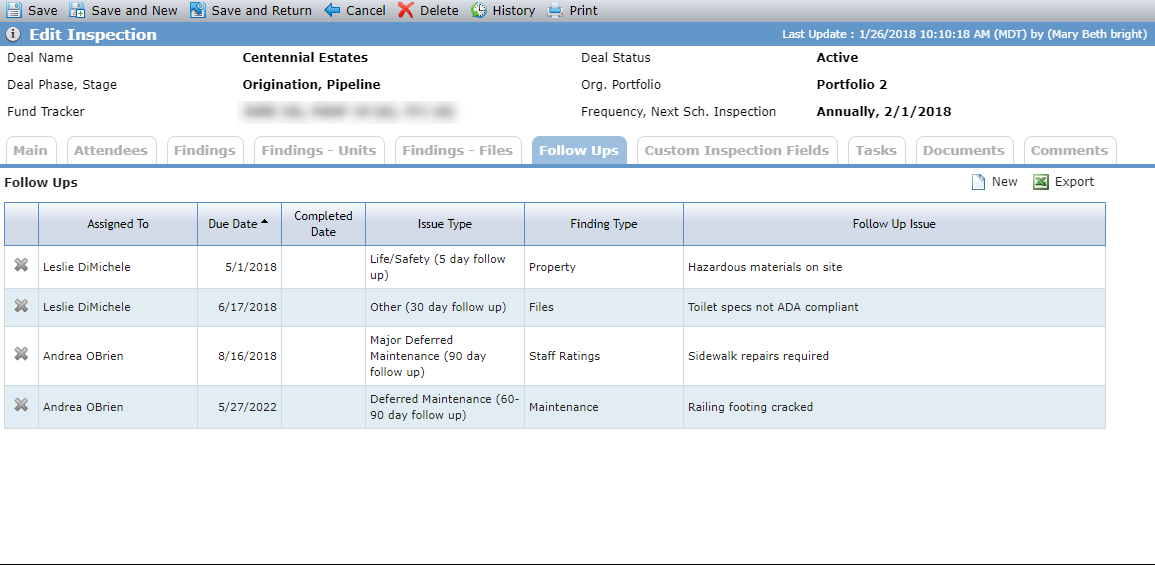Image resolution: width=1155 pixels, height=565 pixels.
Task: Select the Follow Ups tab
Action: point(579,150)
